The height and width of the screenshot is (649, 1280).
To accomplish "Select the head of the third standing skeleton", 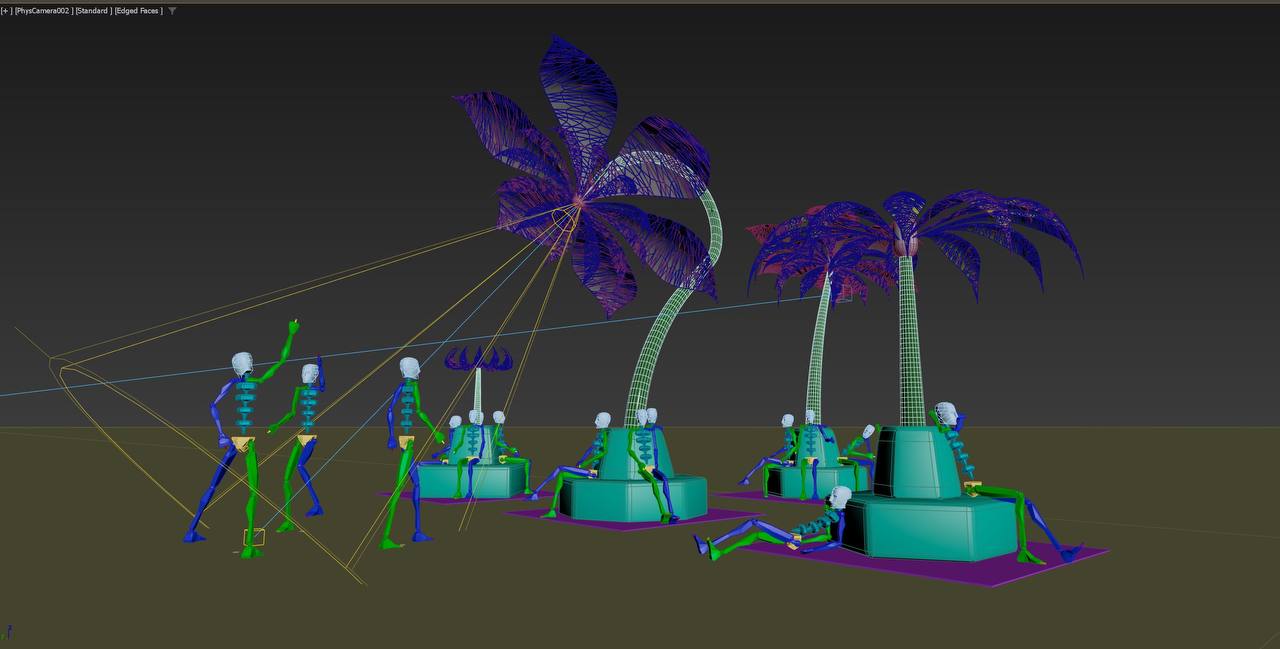I will [409, 368].
